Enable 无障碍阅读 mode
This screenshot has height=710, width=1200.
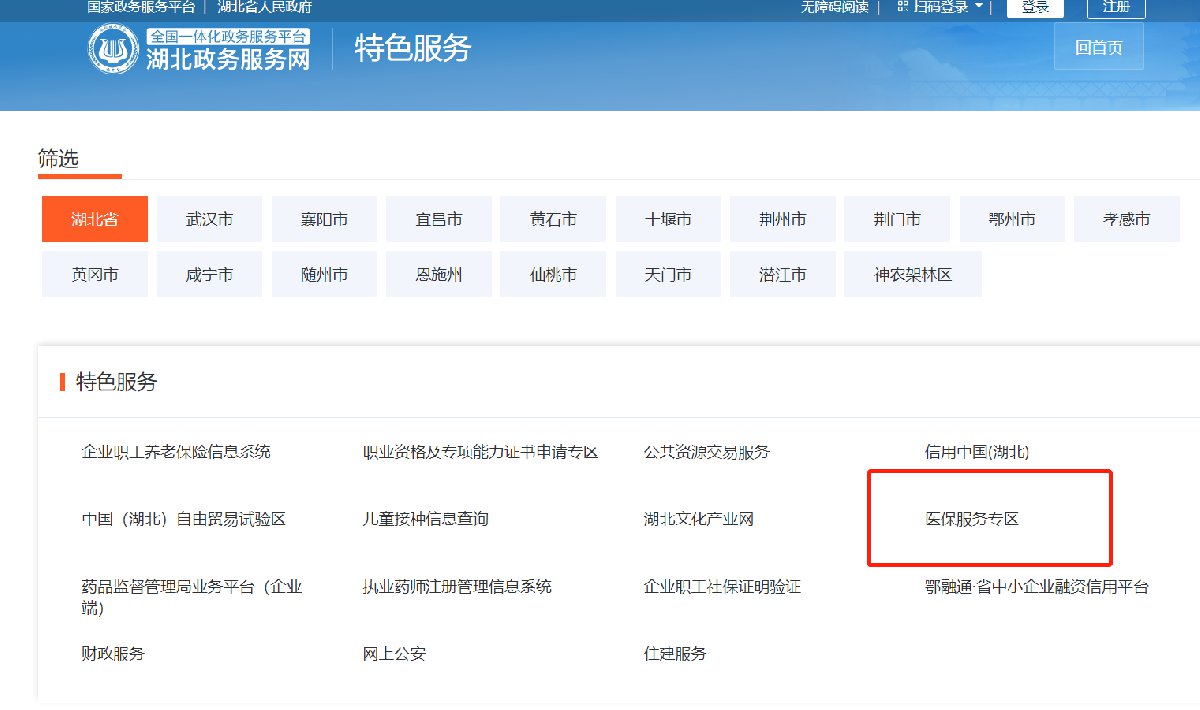point(834,7)
